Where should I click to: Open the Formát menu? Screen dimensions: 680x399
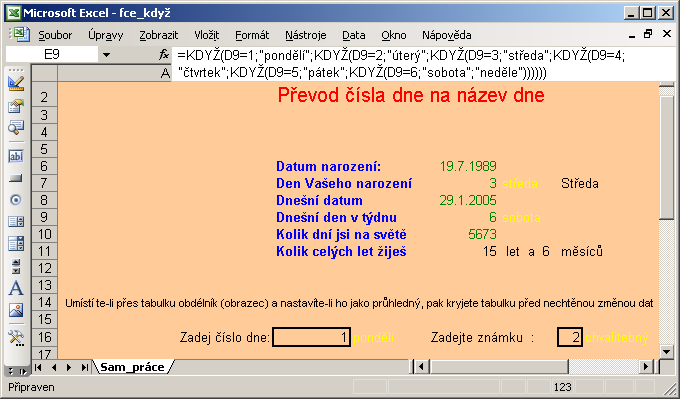(252, 35)
